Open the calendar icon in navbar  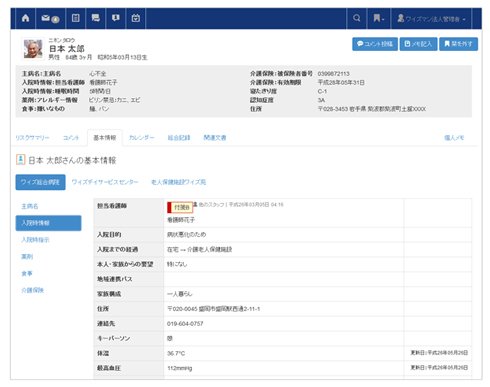click(136, 18)
